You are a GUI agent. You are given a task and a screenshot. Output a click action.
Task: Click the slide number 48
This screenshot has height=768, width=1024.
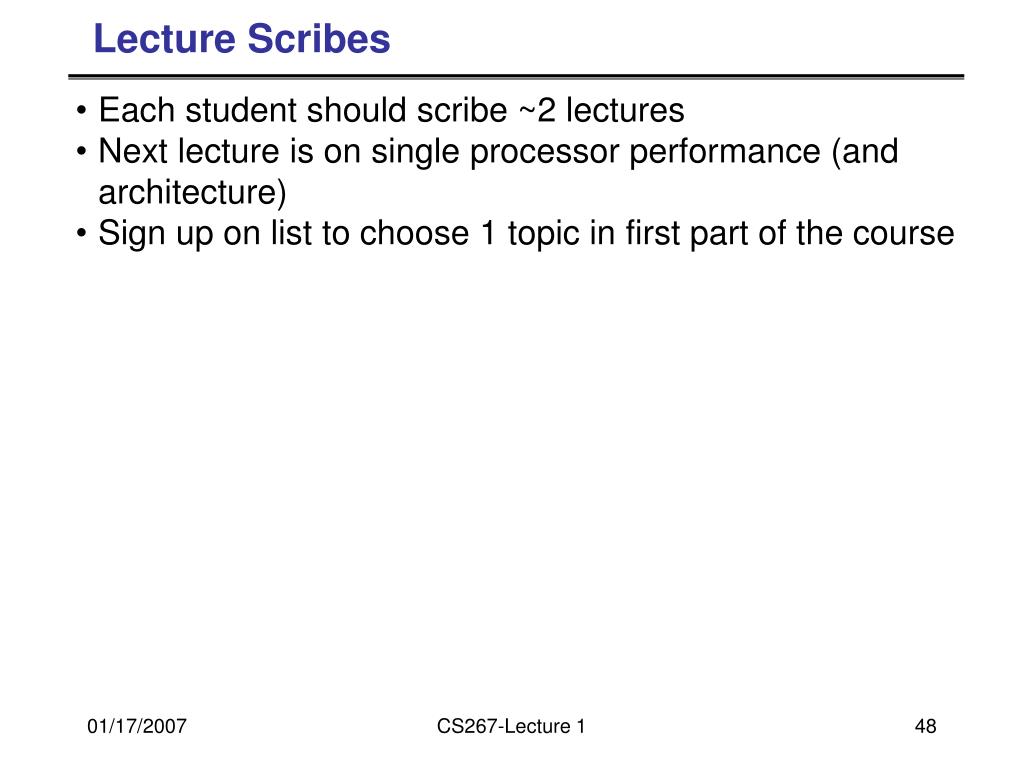pyautogui.click(x=925, y=727)
